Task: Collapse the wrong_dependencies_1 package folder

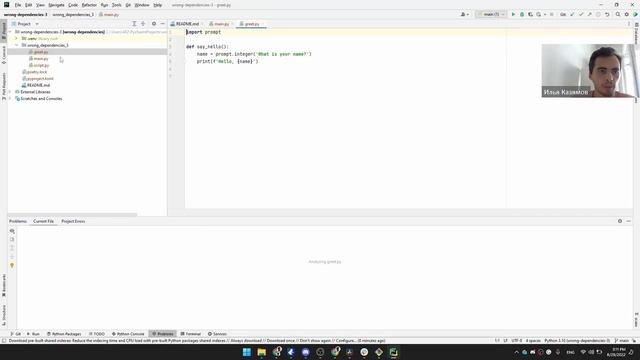Action: [17, 45]
